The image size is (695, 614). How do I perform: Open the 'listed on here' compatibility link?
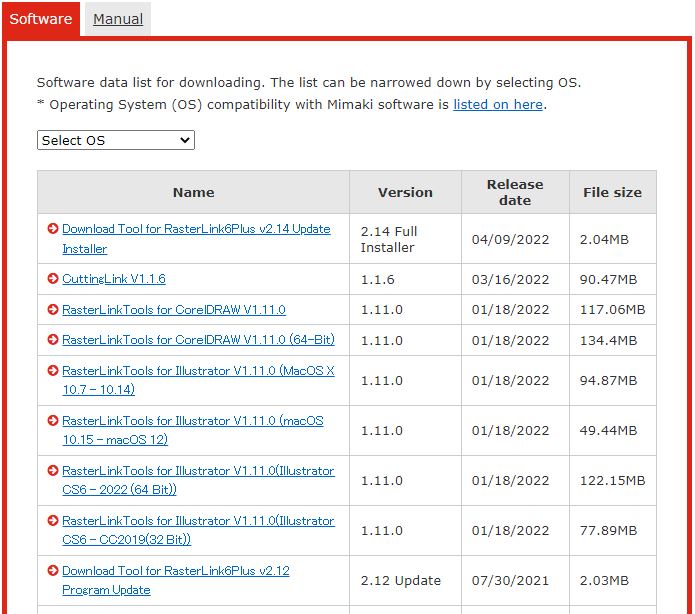click(497, 104)
